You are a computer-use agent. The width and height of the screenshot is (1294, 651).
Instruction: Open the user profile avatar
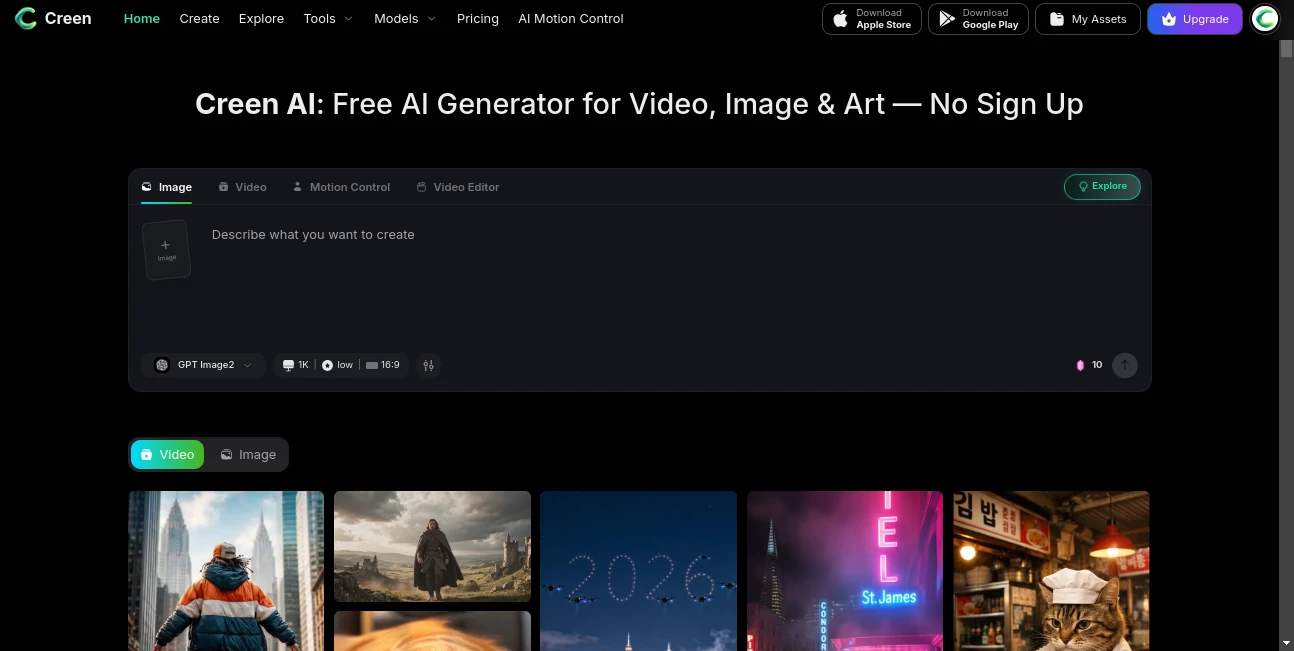click(1265, 19)
